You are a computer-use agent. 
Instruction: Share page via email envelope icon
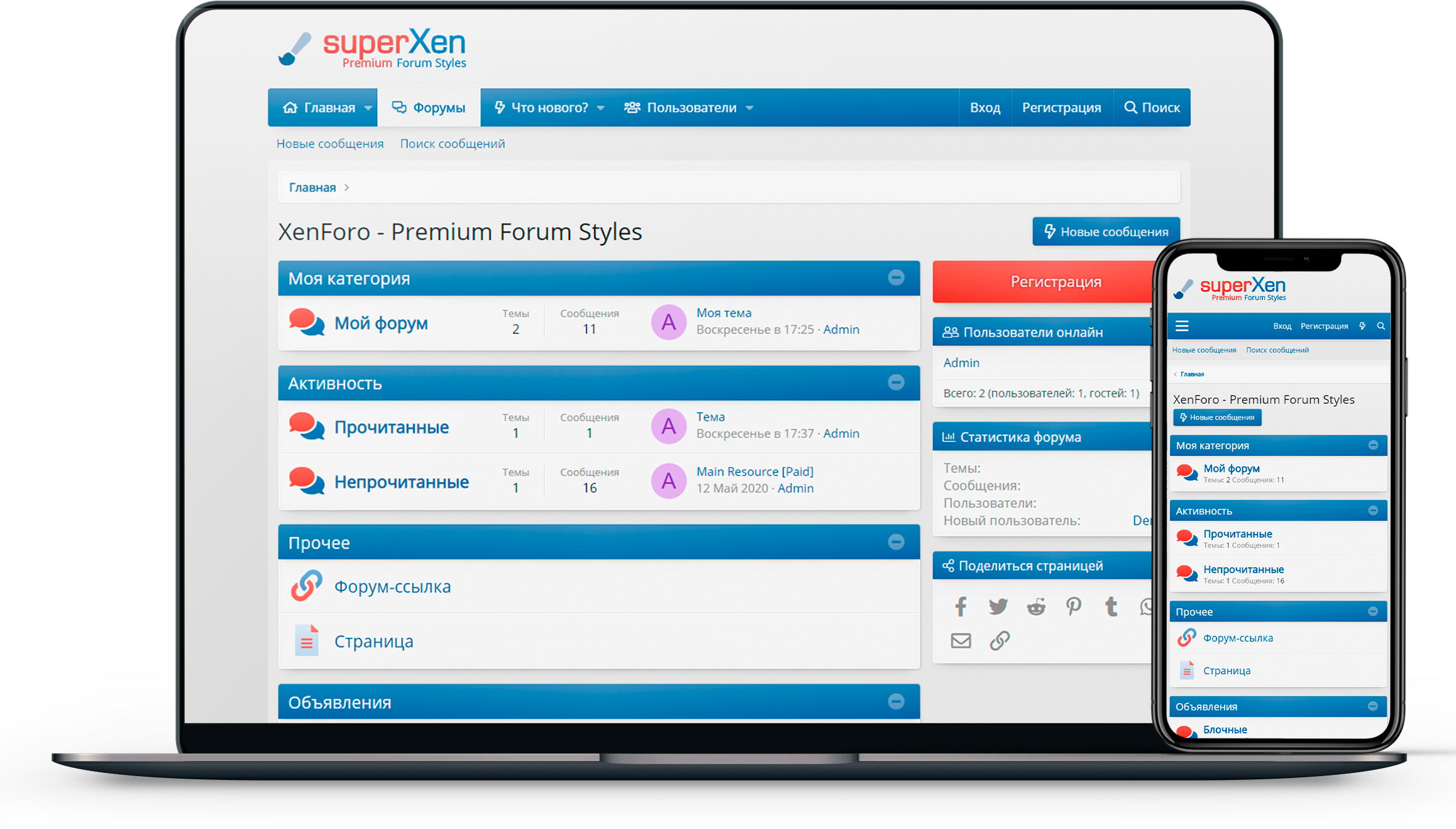pos(961,640)
